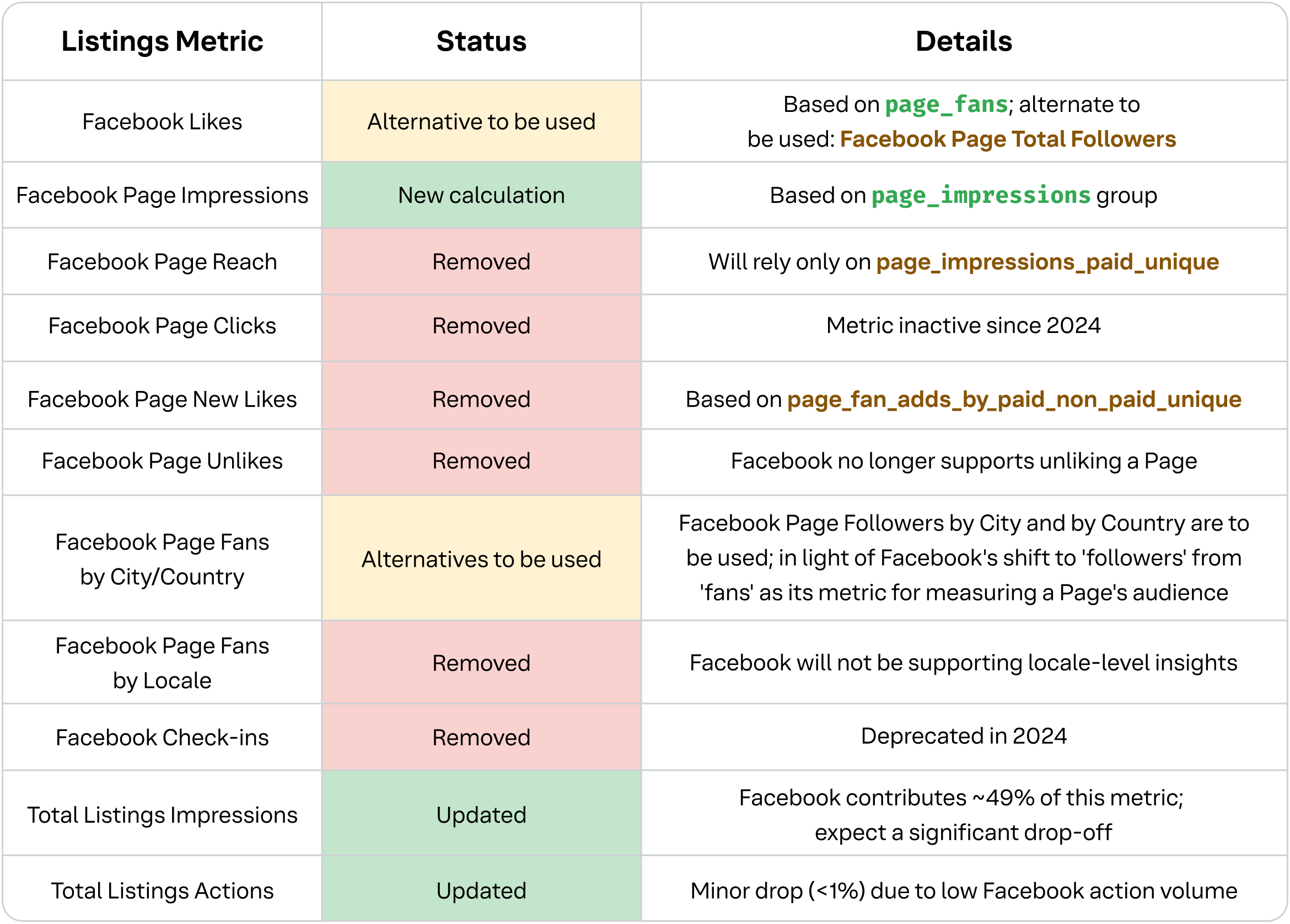The image size is (1290, 924).
Task: Click the Facebook Page Clicks row label
Action: tap(162, 326)
